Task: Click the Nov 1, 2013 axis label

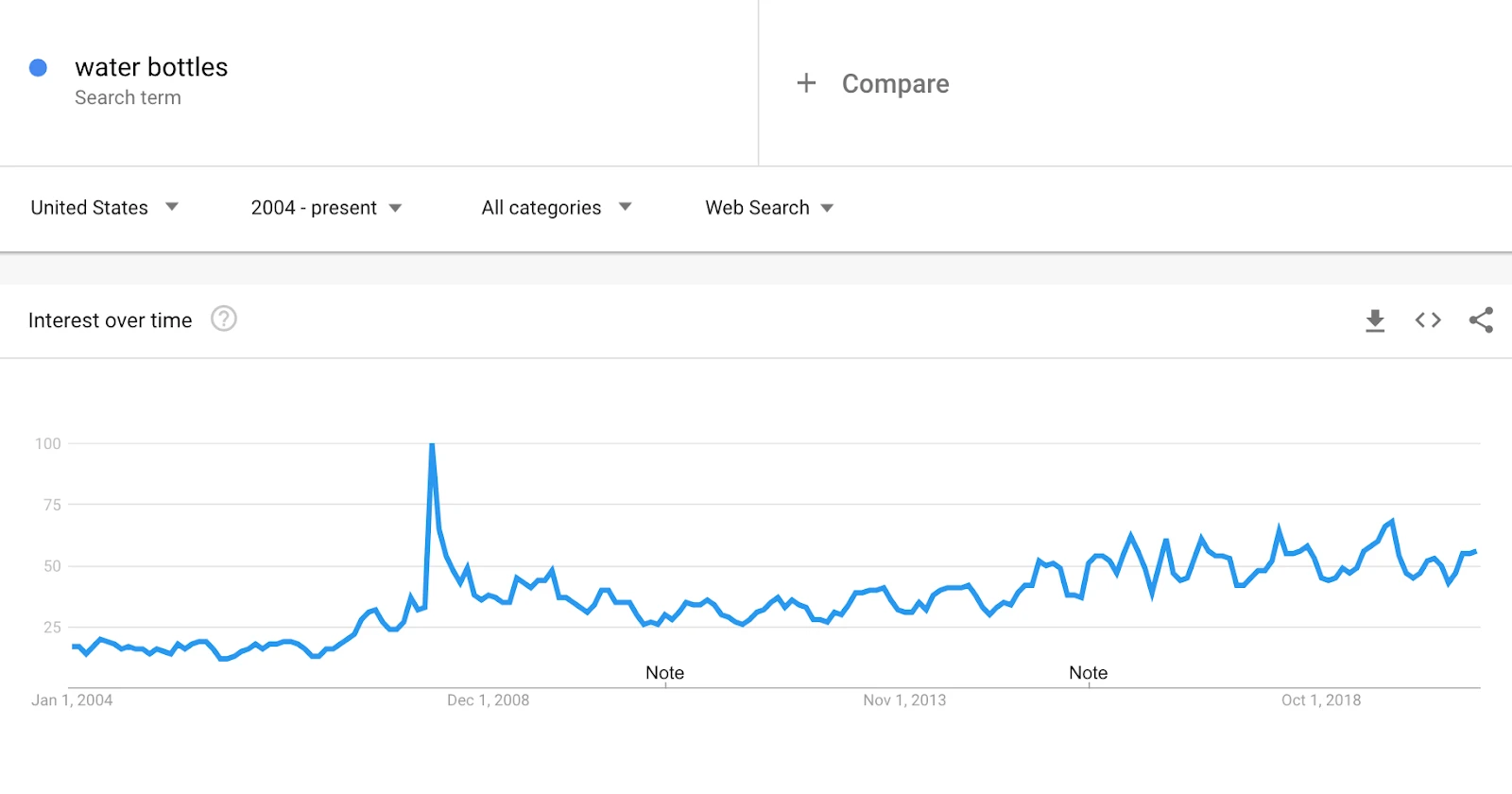Action: pyautogui.click(x=904, y=700)
